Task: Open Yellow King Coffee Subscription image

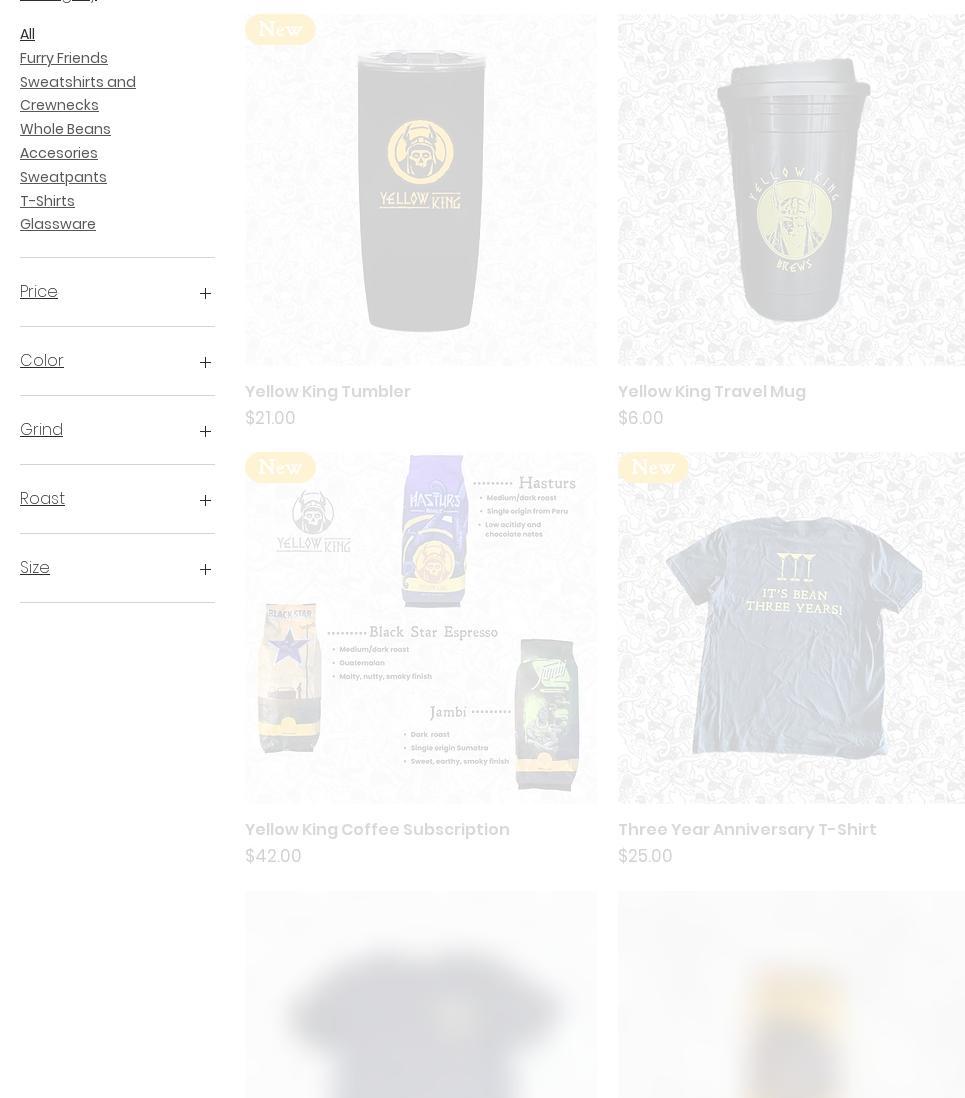Action: (x=421, y=627)
